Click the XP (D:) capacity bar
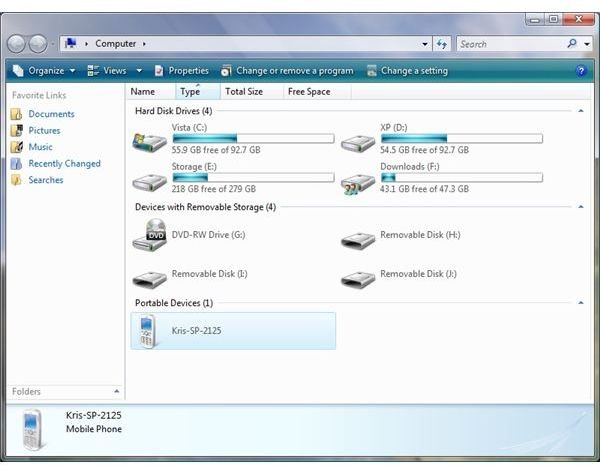This screenshot has width=600, height=466. click(462, 138)
